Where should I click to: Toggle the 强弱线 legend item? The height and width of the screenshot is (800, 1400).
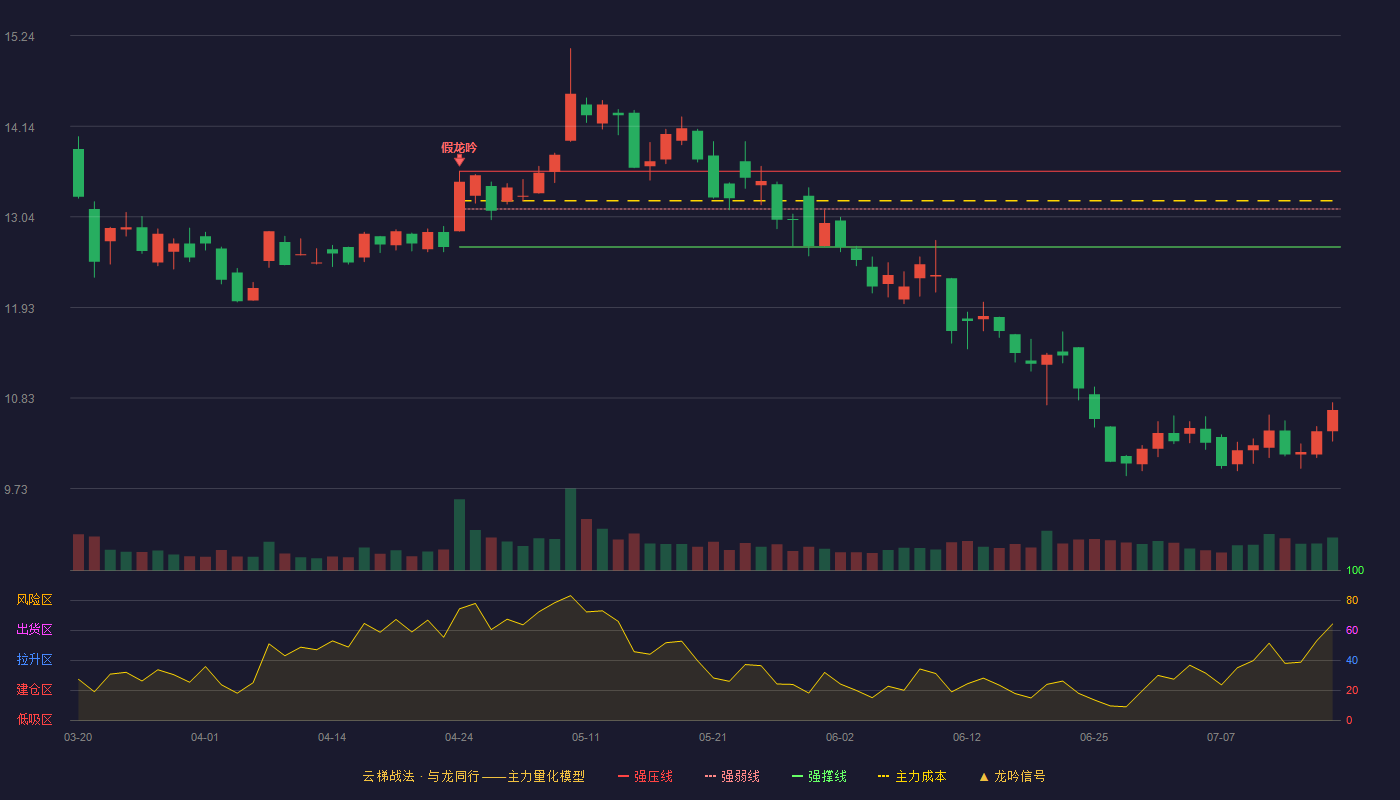click(x=732, y=776)
